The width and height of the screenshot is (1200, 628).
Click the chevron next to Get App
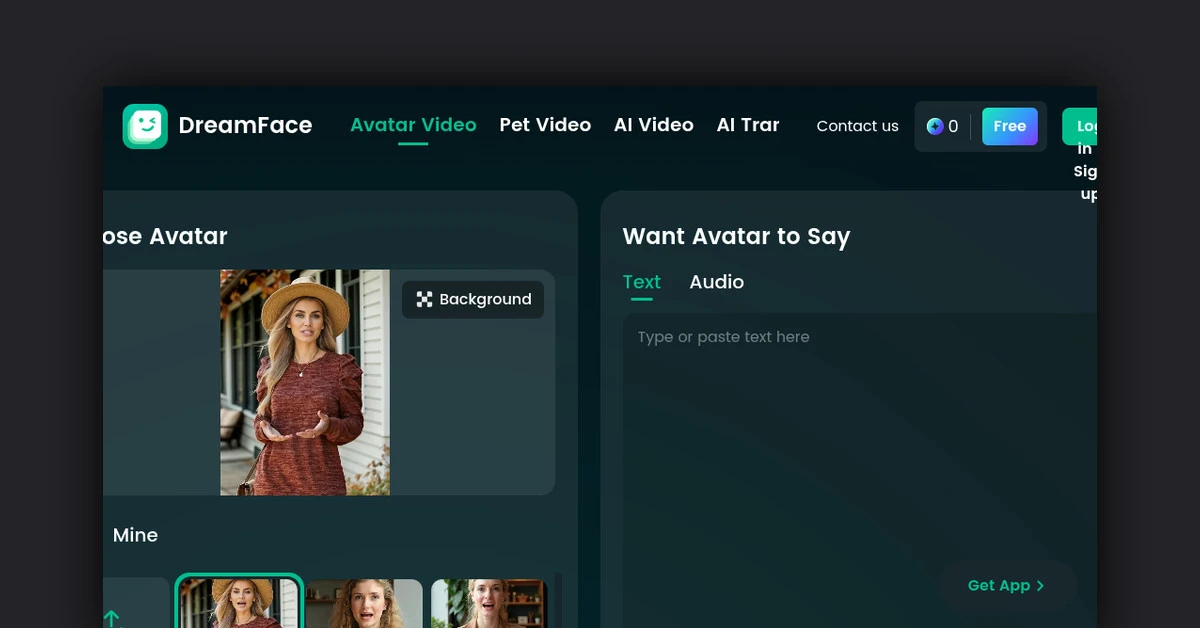[x=1041, y=586]
